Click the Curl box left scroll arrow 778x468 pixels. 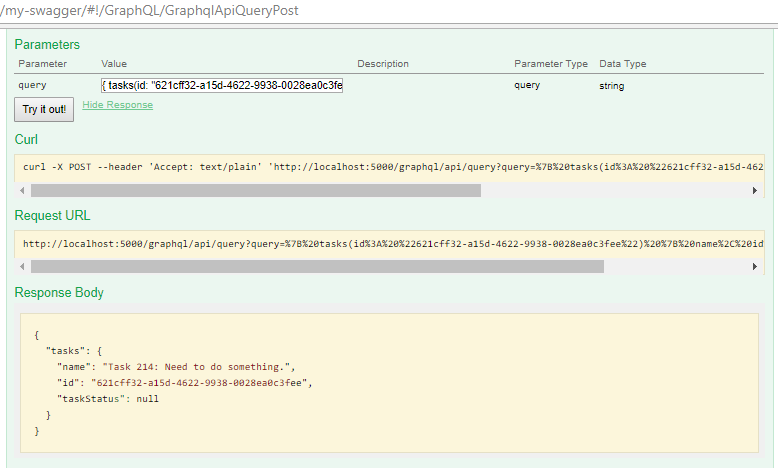point(22,190)
